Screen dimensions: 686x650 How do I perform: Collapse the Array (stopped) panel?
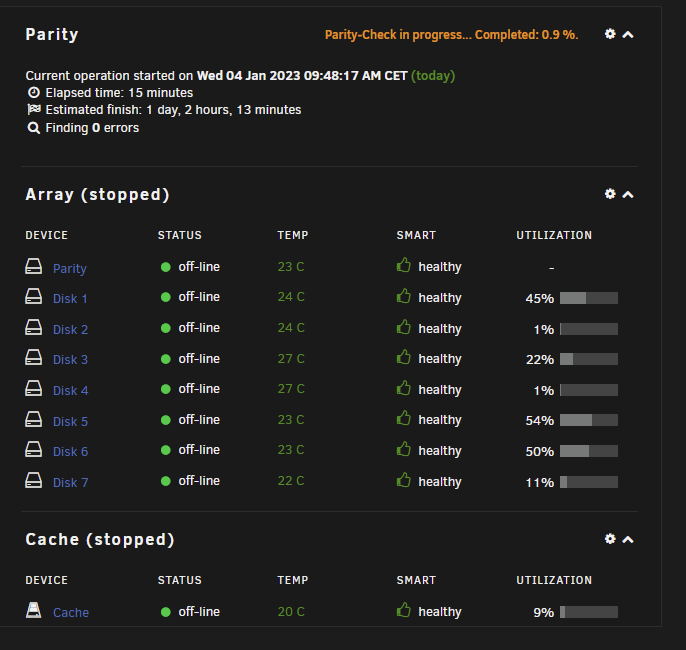coord(628,195)
